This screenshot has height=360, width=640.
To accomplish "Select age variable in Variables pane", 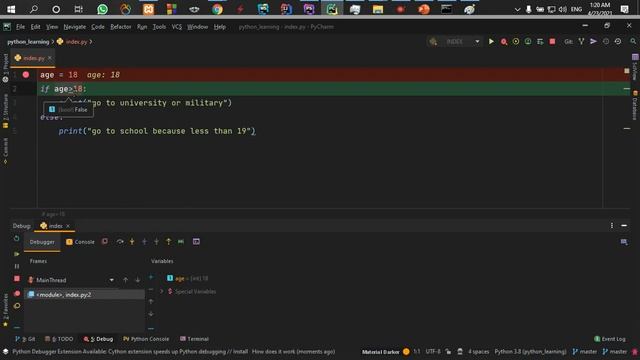I will coord(188,278).
